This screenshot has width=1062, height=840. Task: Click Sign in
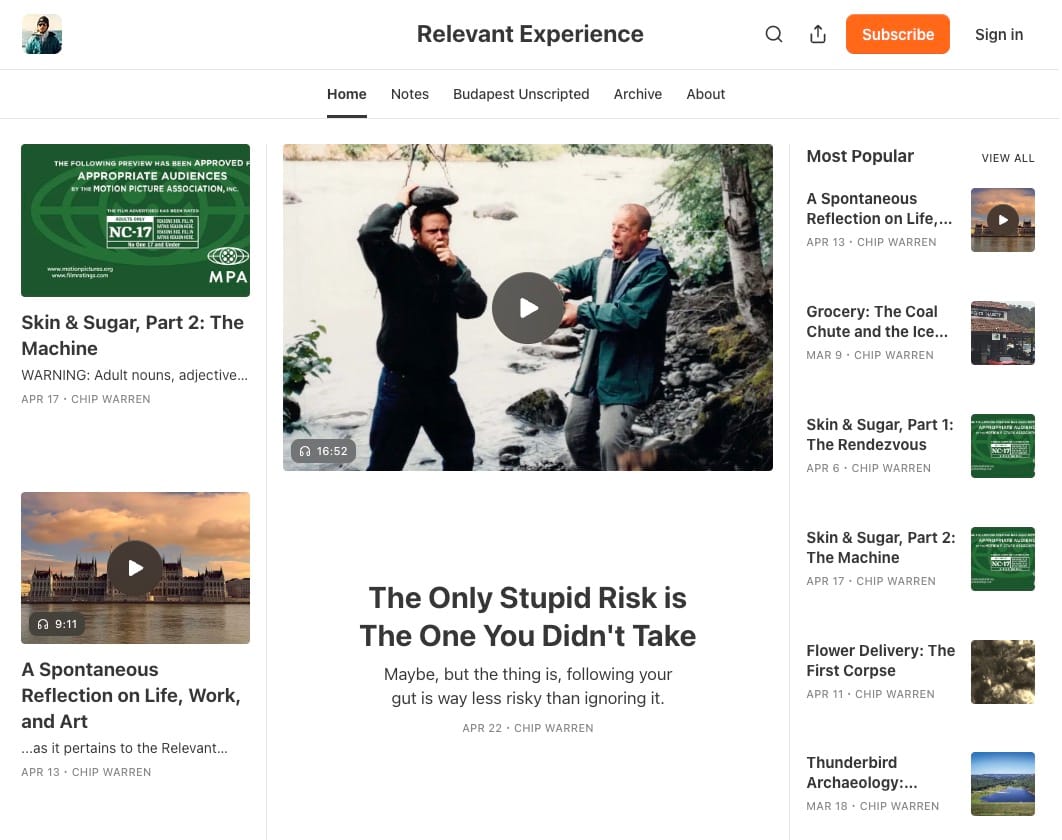tap(998, 35)
